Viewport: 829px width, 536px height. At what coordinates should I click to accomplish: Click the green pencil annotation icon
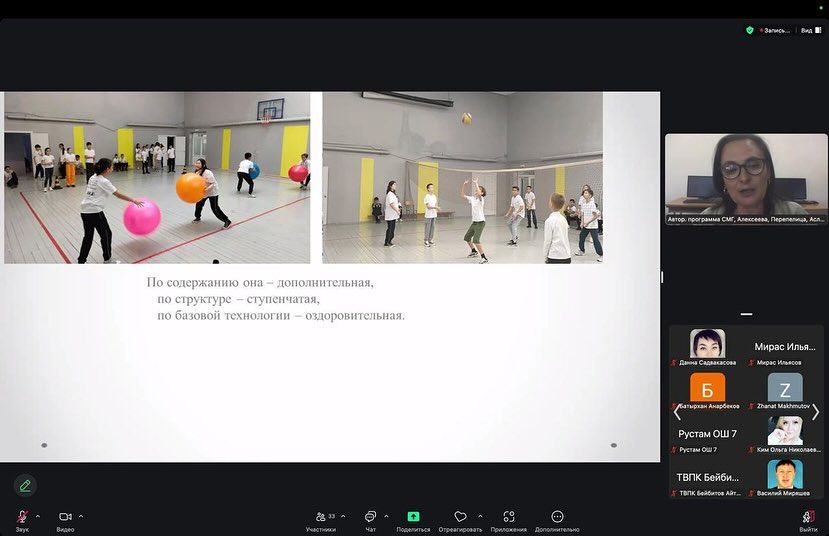[x=25, y=485]
